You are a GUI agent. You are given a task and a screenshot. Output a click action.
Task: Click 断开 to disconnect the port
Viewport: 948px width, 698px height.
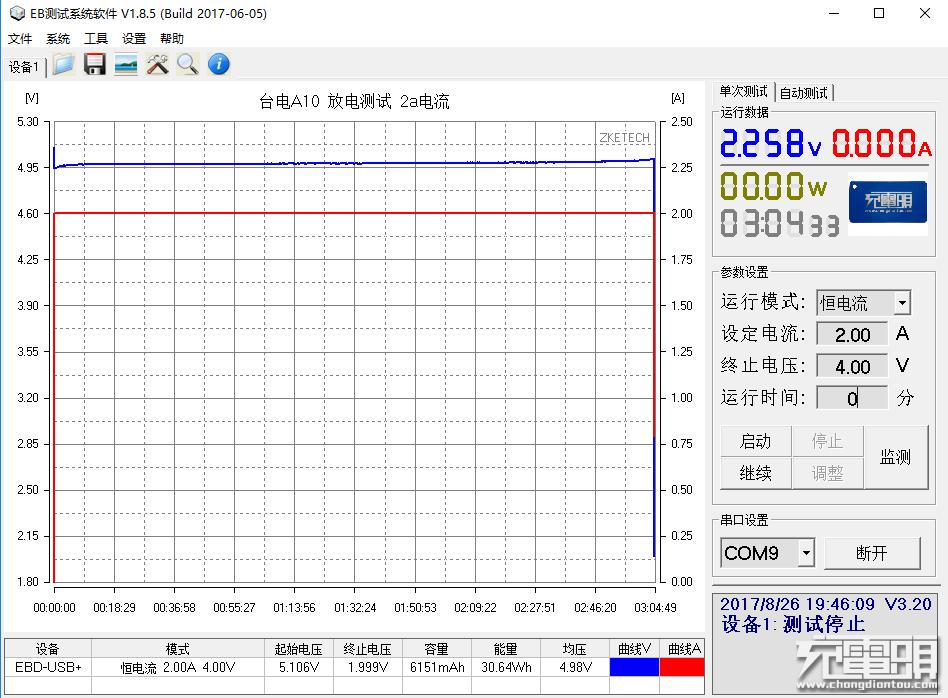(x=874, y=552)
